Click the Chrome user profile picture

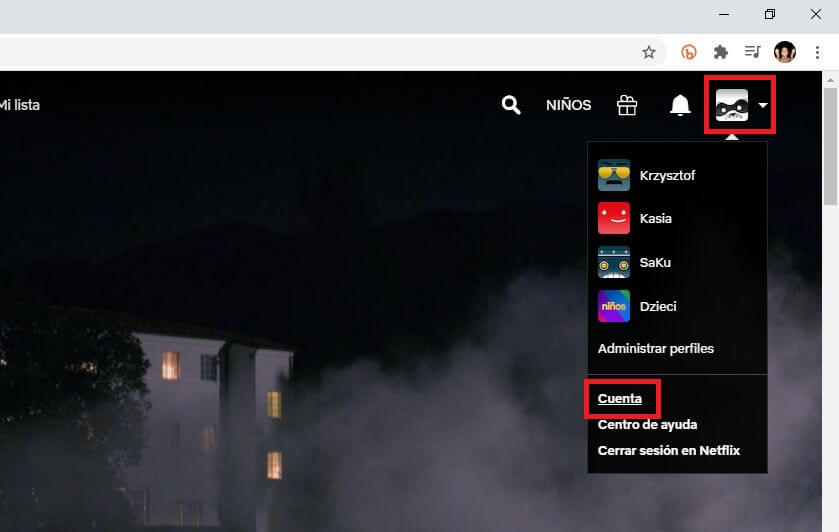point(785,52)
